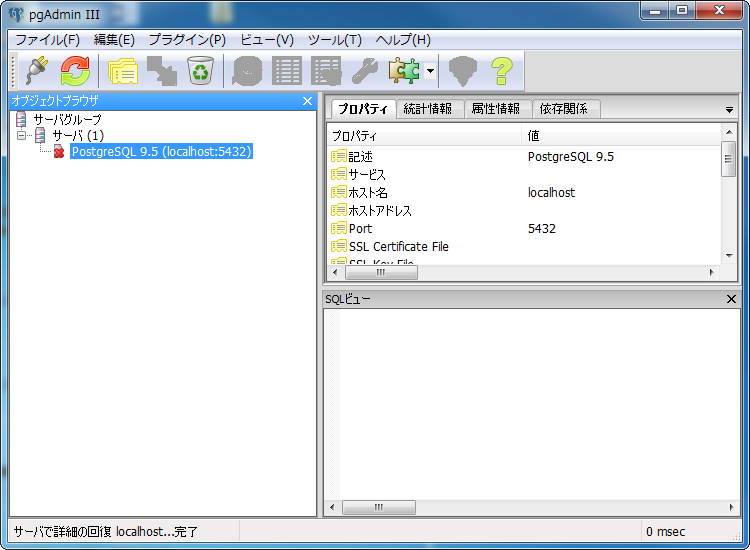Screen dimensions: 750x550
Task: Click the window resize grip
Action: point(737,537)
